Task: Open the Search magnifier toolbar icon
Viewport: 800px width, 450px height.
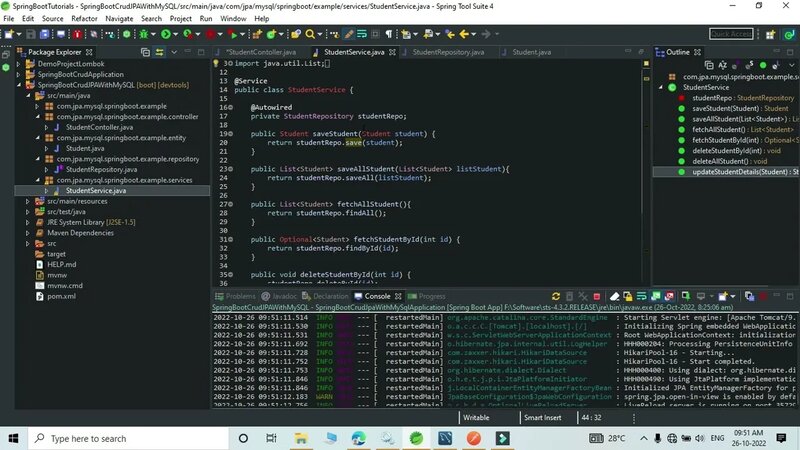Action: coord(310,34)
